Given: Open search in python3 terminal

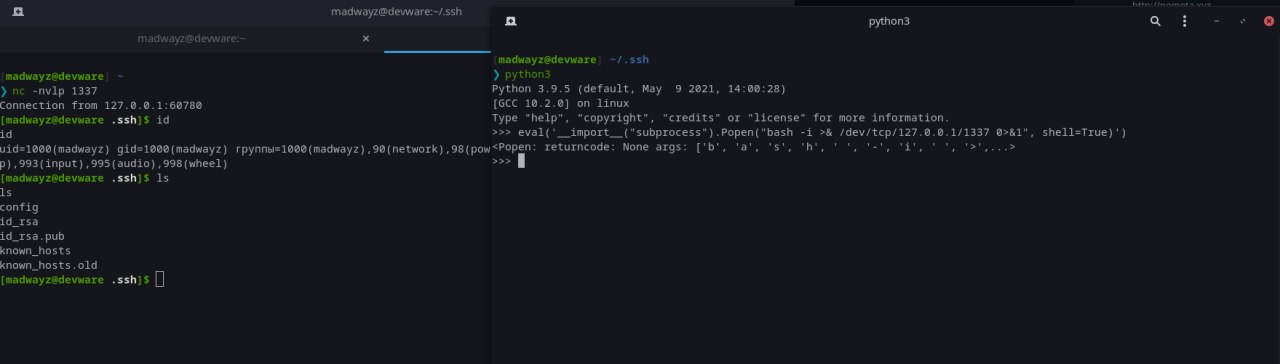Looking at the screenshot, I should (x=1155, y=21).
